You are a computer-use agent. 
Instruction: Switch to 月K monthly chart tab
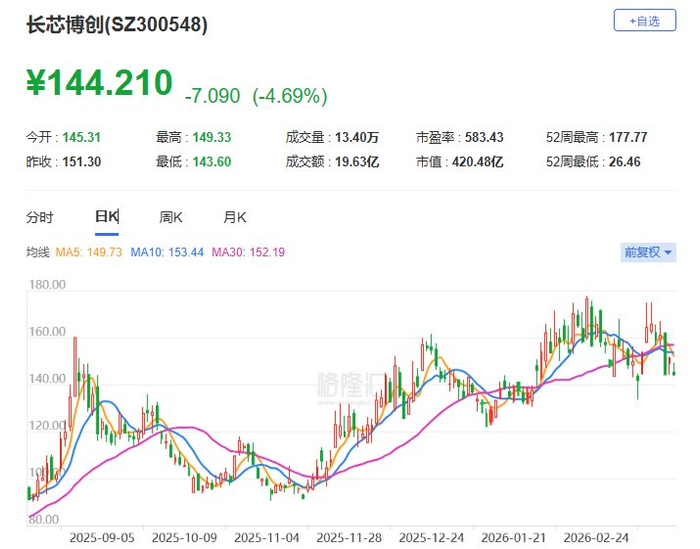pos(235,217)
